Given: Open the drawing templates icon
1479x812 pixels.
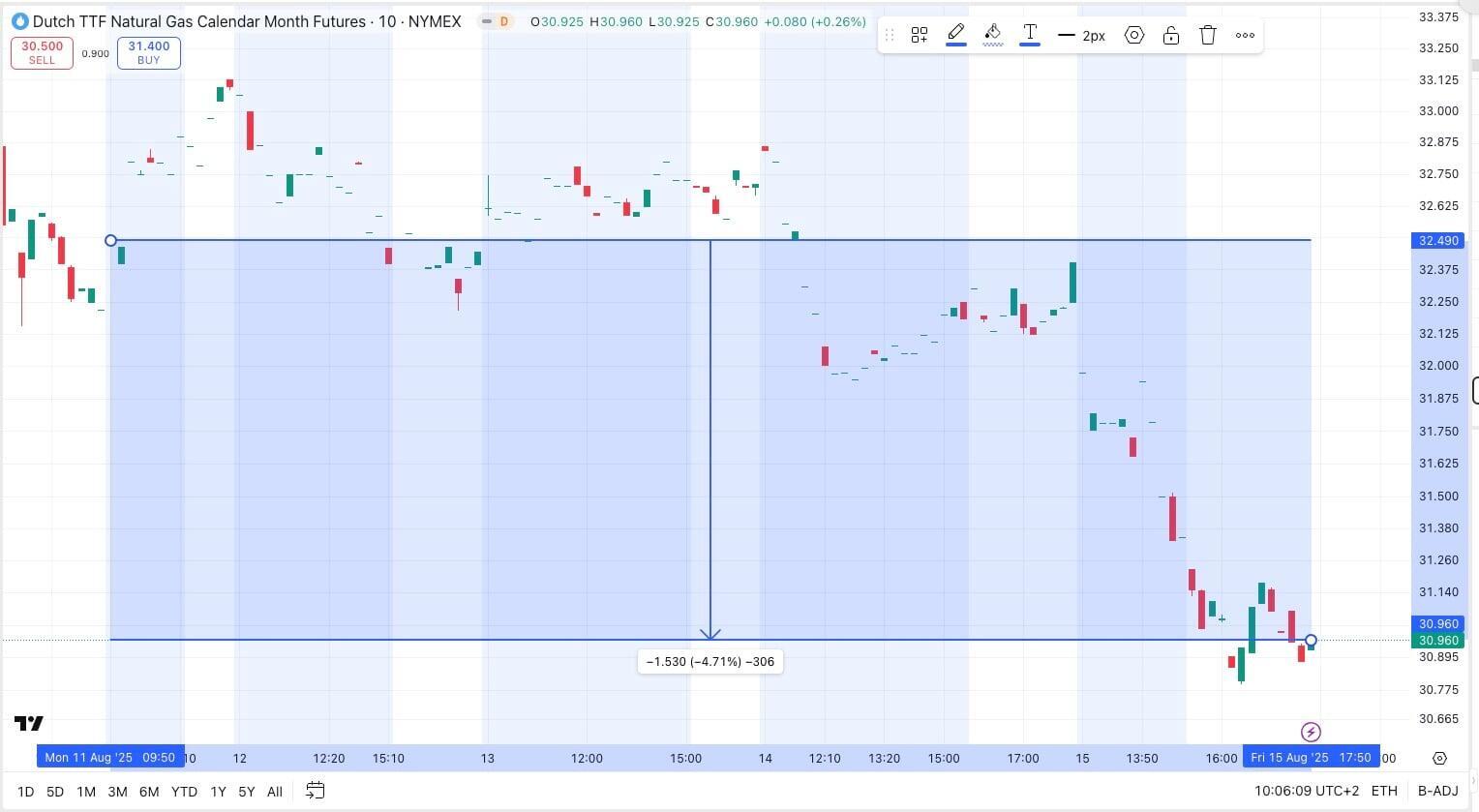Looking at the screenshot, I should pos(920,36).
